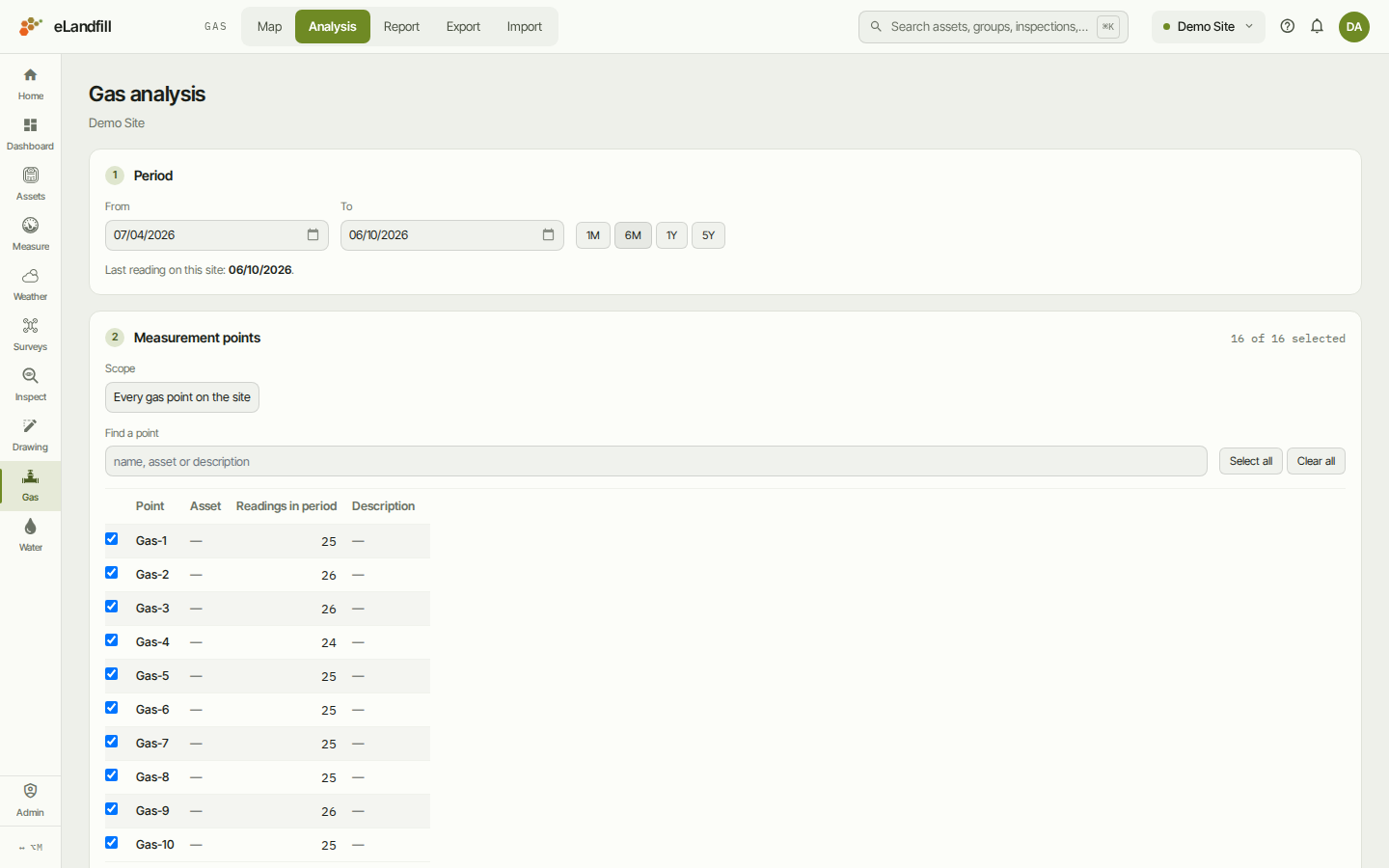1389x868 pixels.
Task: Open the help question mark icon
Action: 1287,26
